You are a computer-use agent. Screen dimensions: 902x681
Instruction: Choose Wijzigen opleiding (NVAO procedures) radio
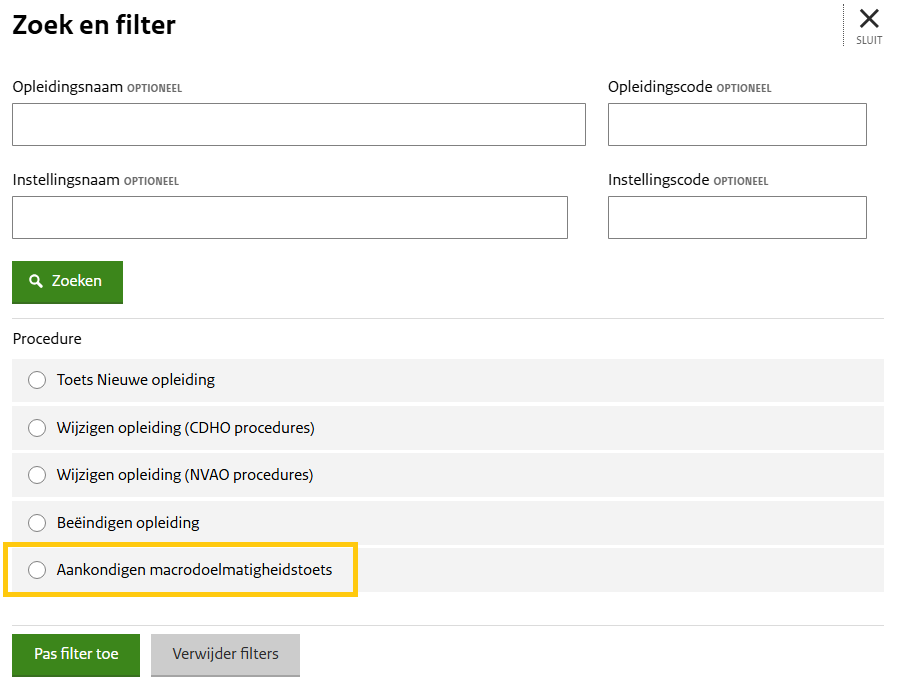coord(37,475)
